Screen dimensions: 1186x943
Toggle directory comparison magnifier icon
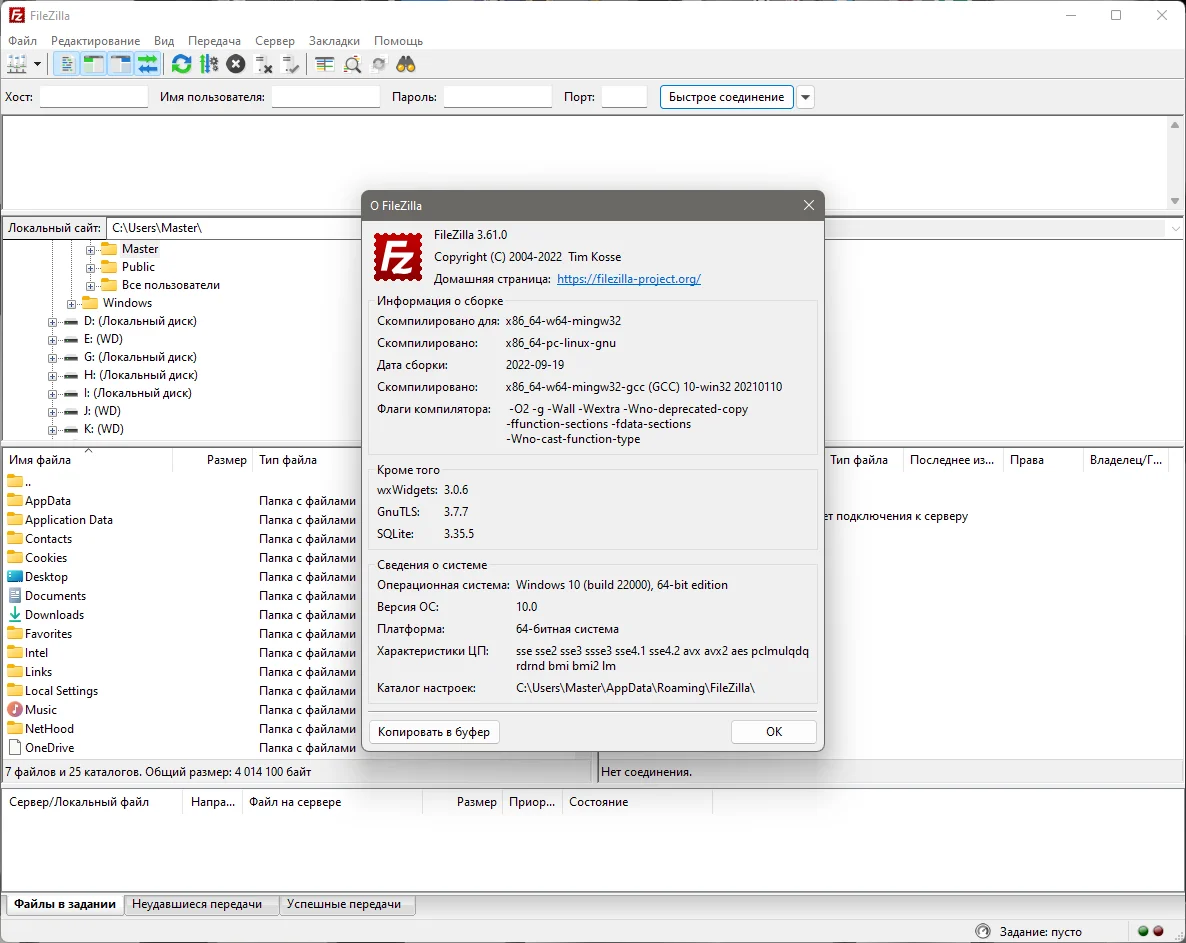click(x=352, y=65)
